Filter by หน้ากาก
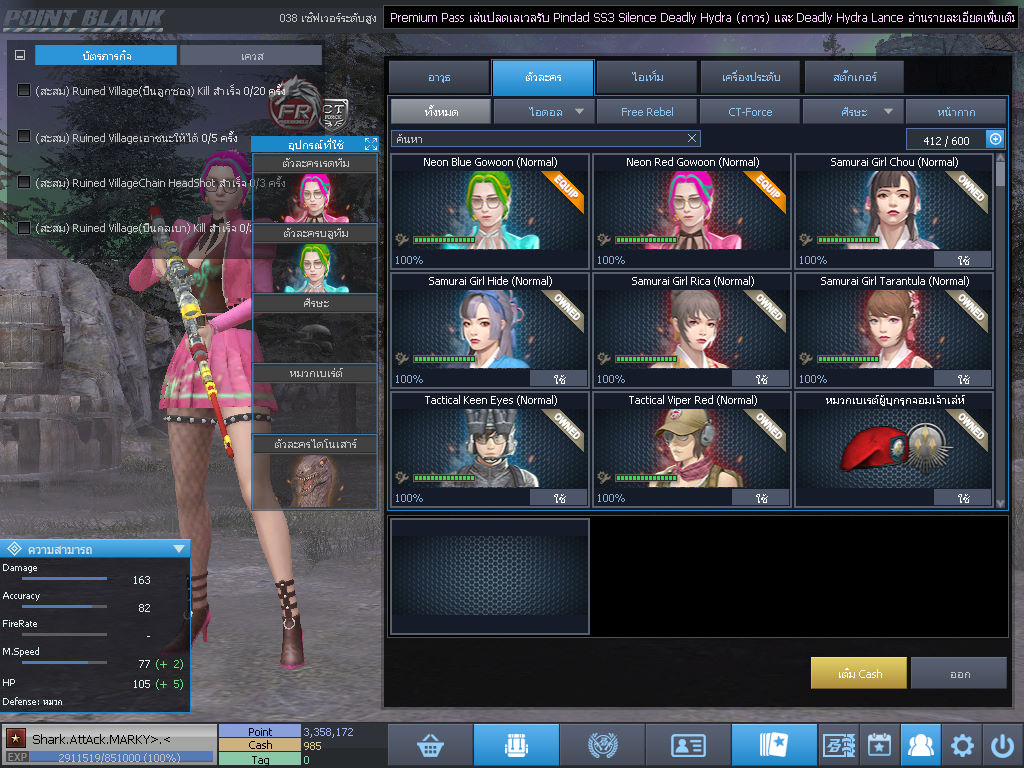 956,112
